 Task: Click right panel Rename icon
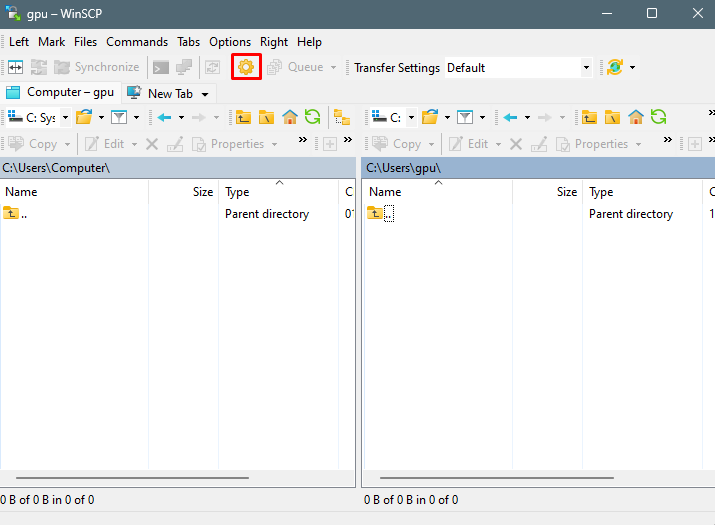pyautogui.click(x=539, y=144)
